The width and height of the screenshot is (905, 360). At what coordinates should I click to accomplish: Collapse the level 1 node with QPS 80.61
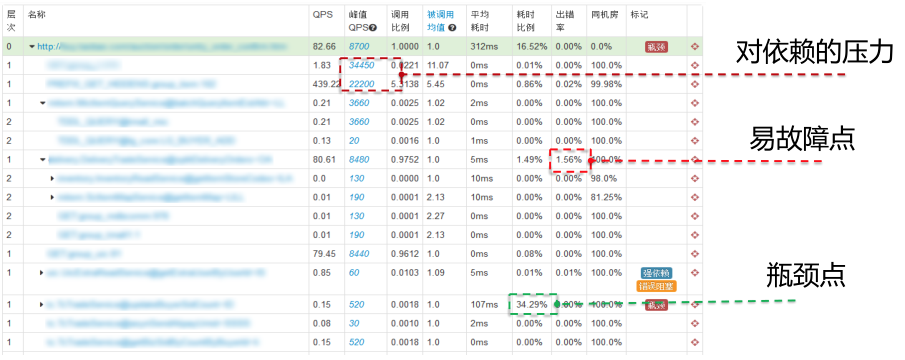coord(43,160)
